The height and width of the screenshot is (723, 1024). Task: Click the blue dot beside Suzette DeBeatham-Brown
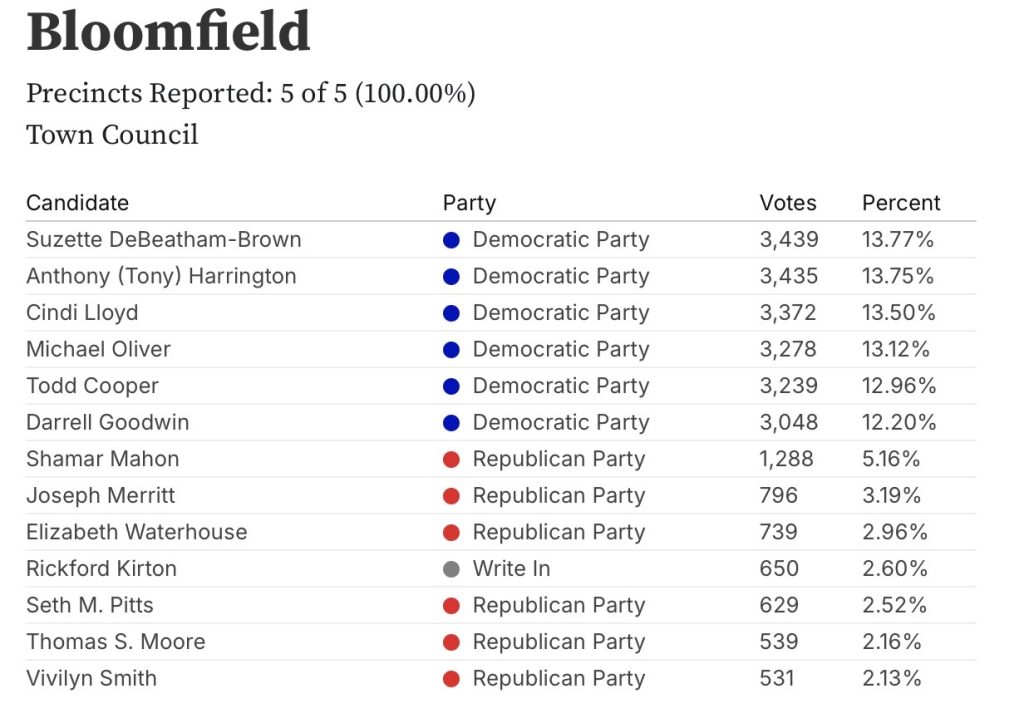[x=451, y=240]
